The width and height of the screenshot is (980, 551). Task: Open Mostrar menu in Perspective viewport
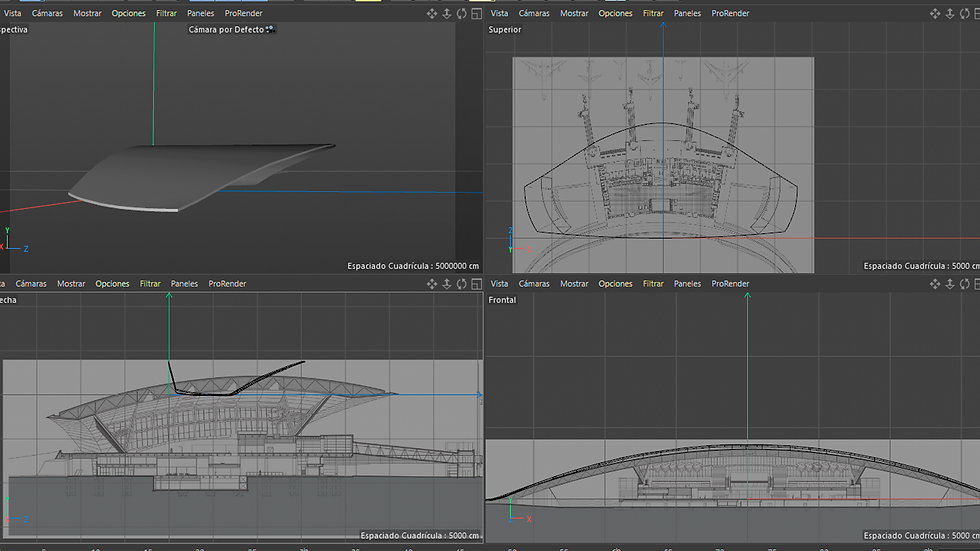pyautogui.click(x=88, y=13)
